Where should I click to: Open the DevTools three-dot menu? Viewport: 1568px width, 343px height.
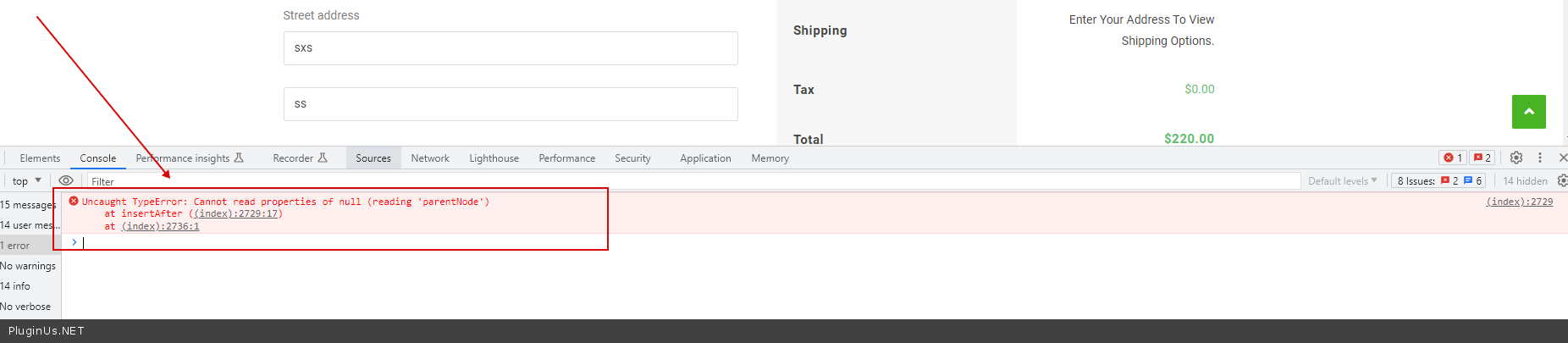point(1540,158)
